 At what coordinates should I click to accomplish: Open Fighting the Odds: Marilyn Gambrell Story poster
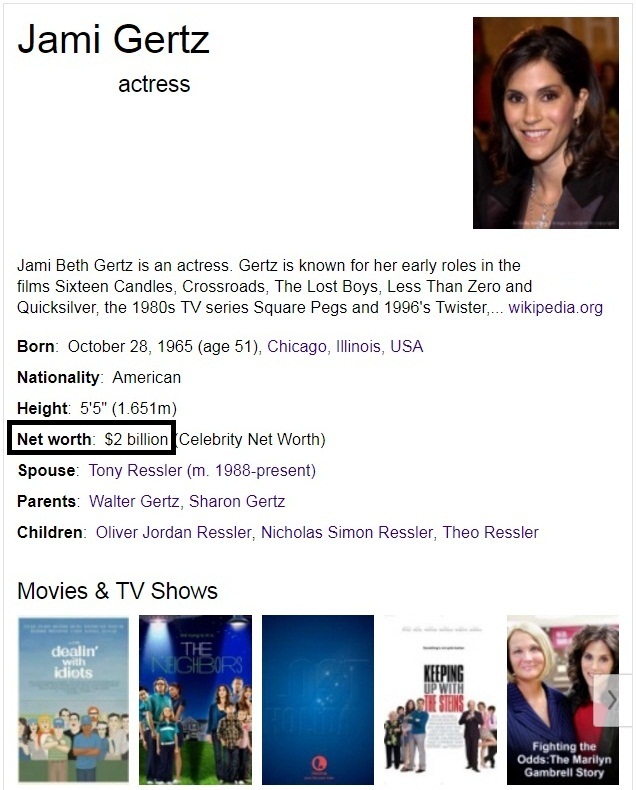click(x=562, y=700)
